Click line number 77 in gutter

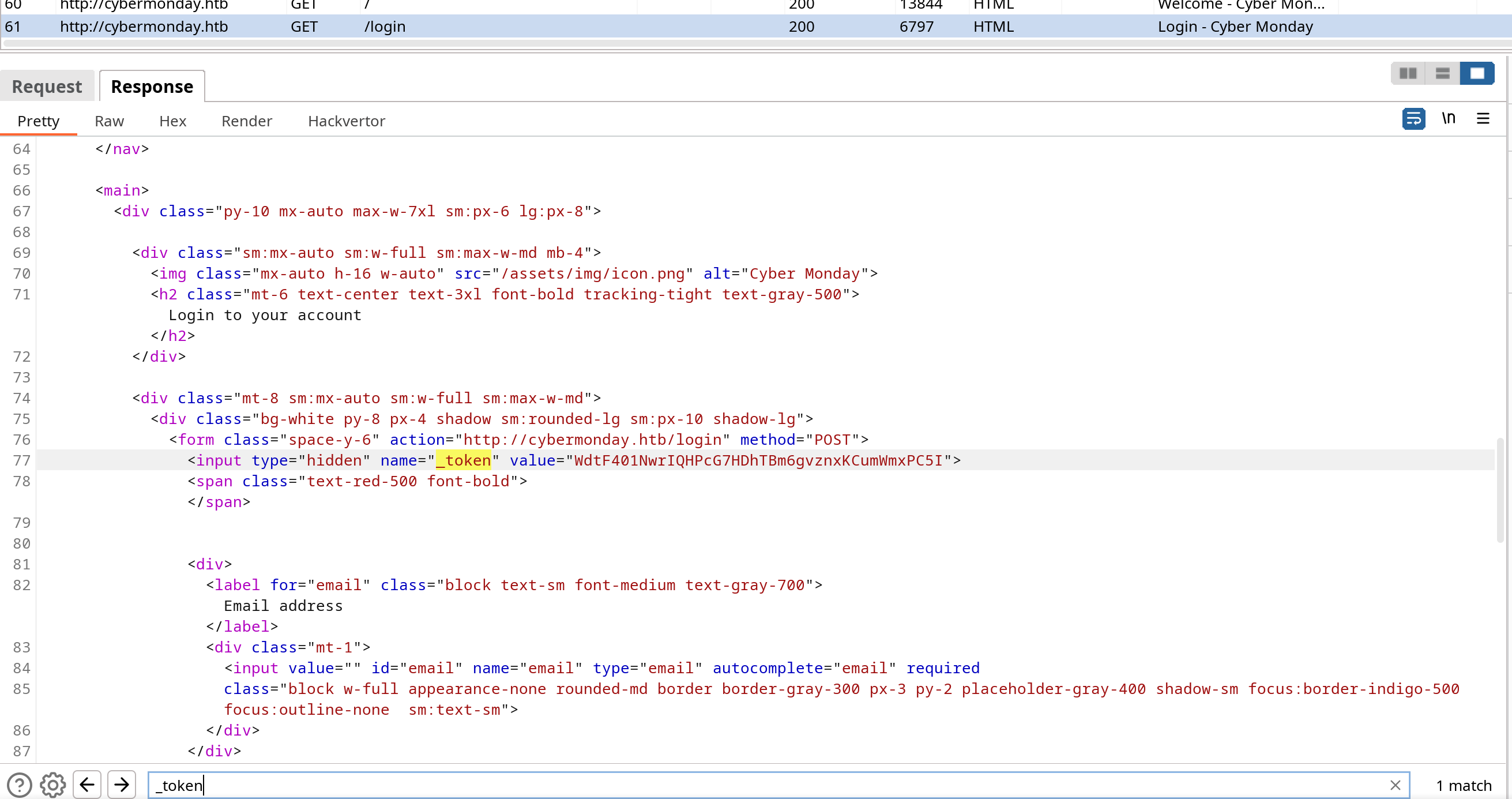point(22,460)
